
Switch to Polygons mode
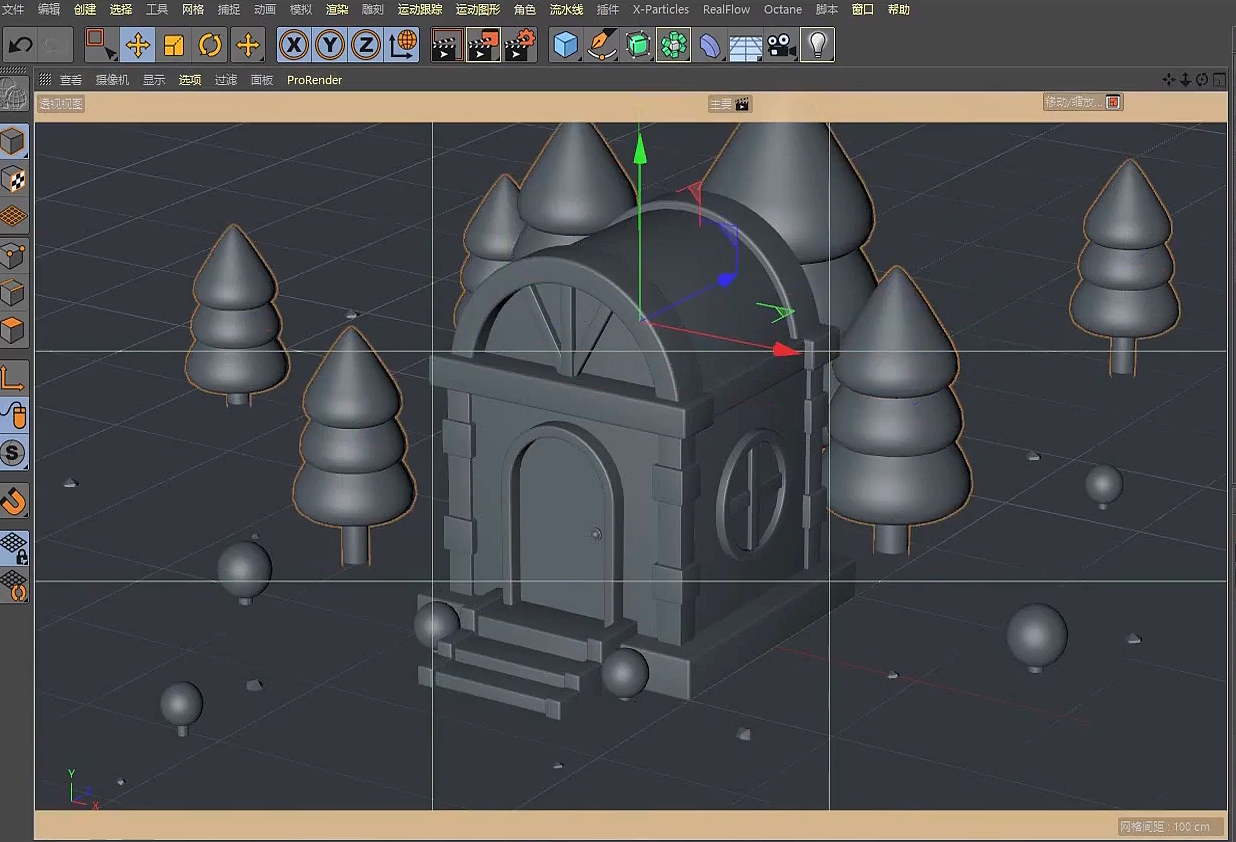(x=14, y=329)
